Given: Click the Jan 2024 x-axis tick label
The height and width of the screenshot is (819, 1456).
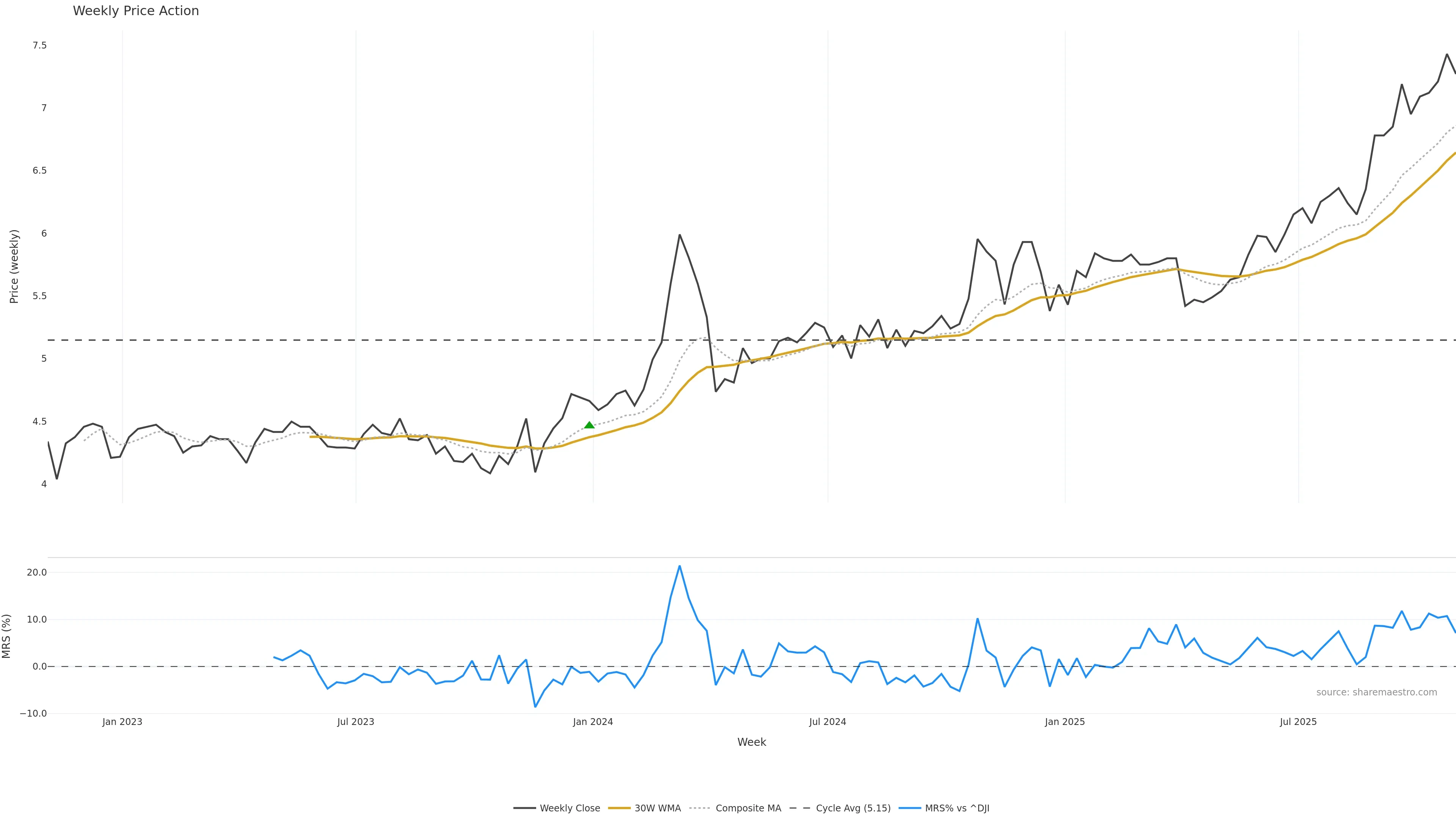Looking at the screenshot, I should click(x=593, y=722).
